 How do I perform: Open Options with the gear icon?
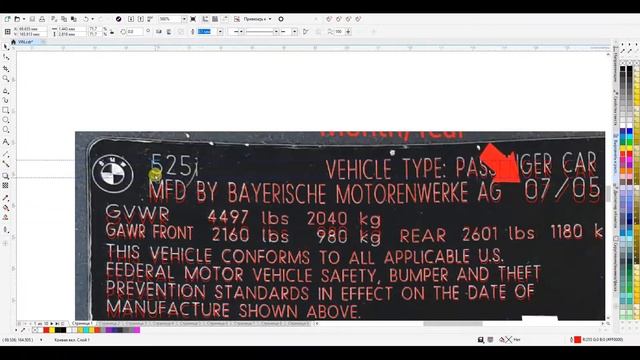(x=281, y=19)
